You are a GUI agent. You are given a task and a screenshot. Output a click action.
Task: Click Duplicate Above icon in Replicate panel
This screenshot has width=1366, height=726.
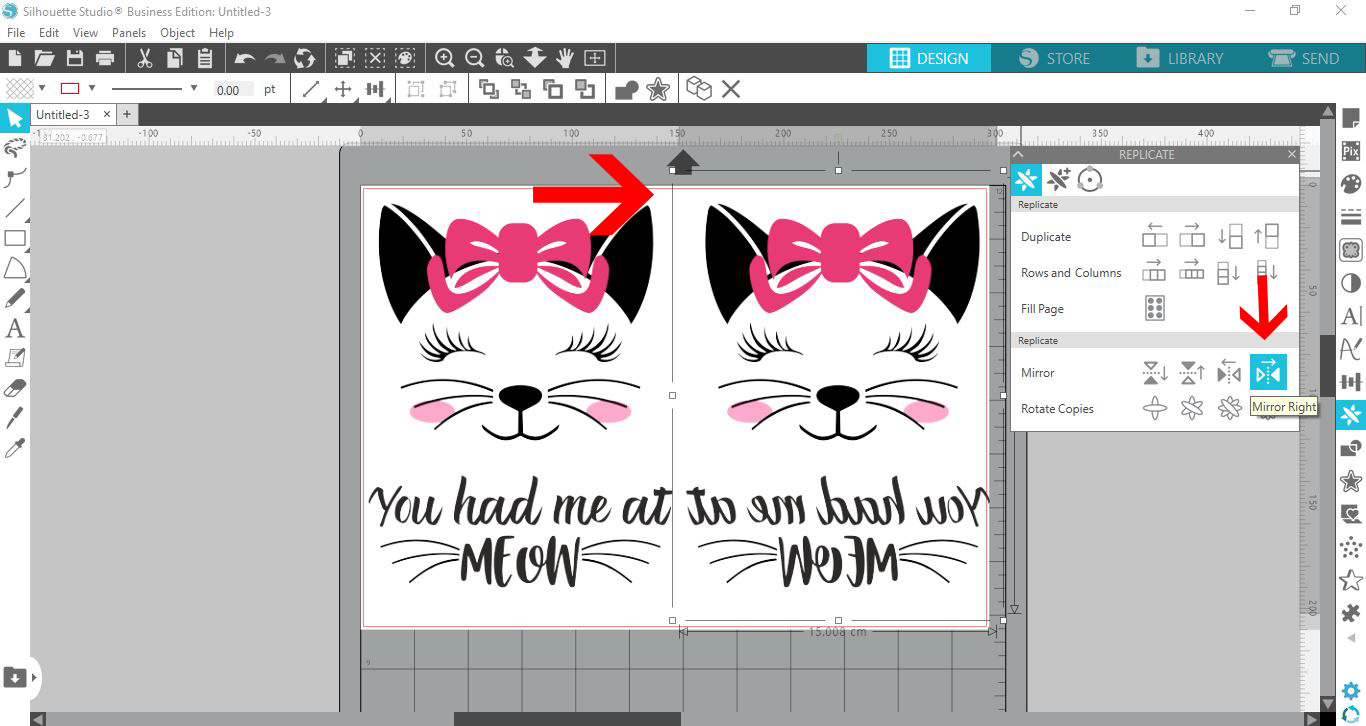[x=1266, y=237]
